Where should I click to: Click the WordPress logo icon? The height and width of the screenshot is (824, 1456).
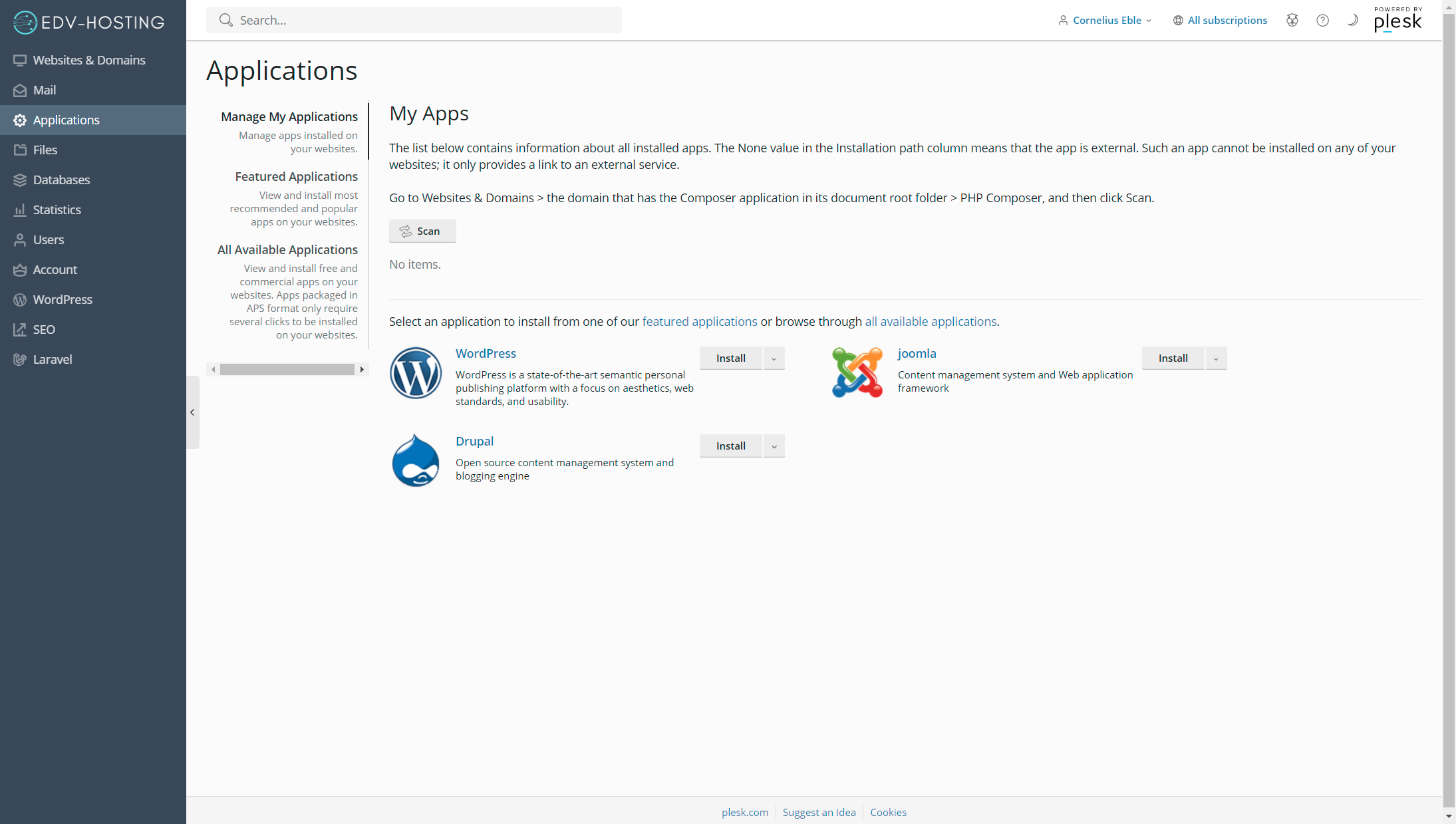(415, 372)
